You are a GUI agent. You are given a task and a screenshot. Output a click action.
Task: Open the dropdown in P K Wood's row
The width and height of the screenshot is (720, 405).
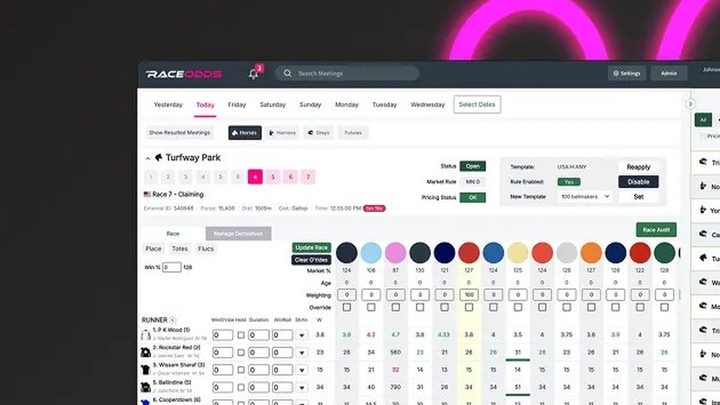pyautogui.click(x=302, y=335)
